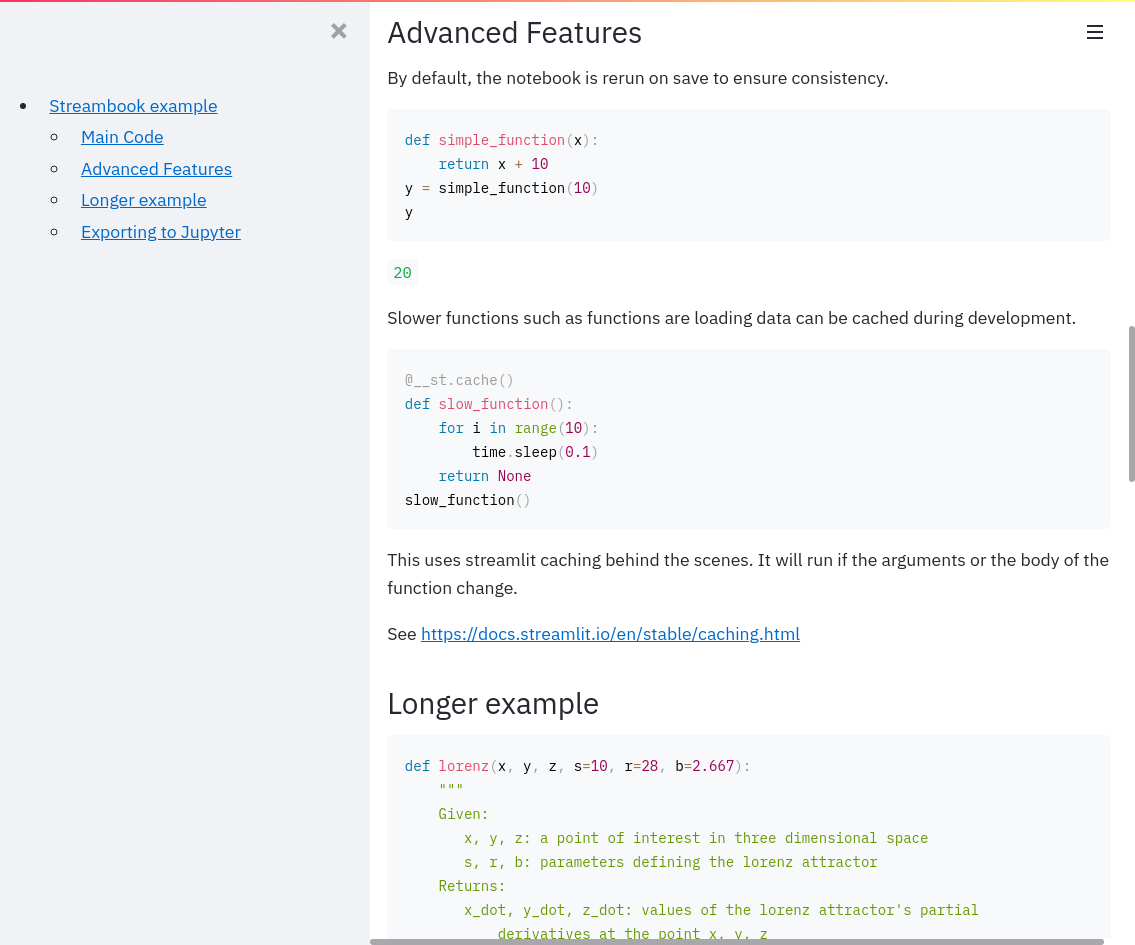
Task: Click the 'Slower functions' paragraph text
Action: pos(731,319)
